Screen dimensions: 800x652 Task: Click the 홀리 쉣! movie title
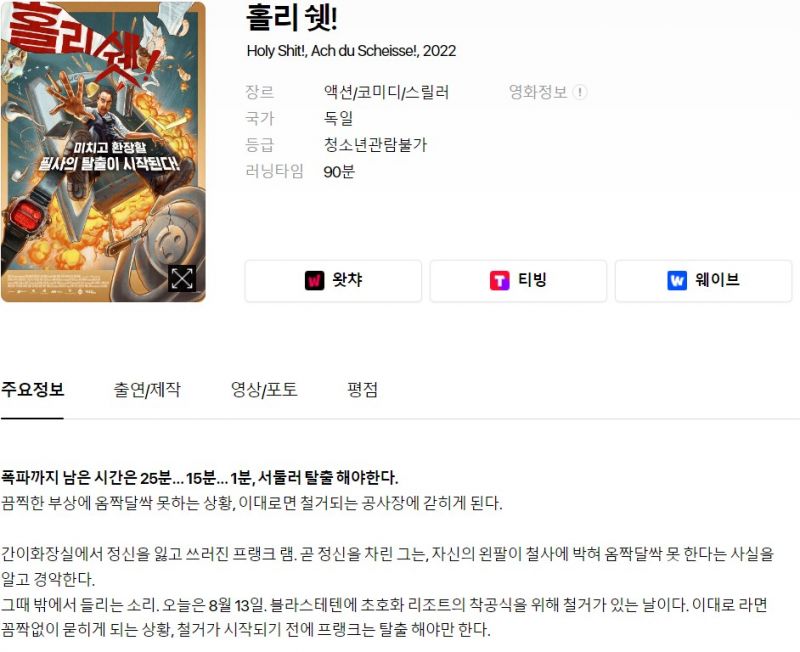291,18
